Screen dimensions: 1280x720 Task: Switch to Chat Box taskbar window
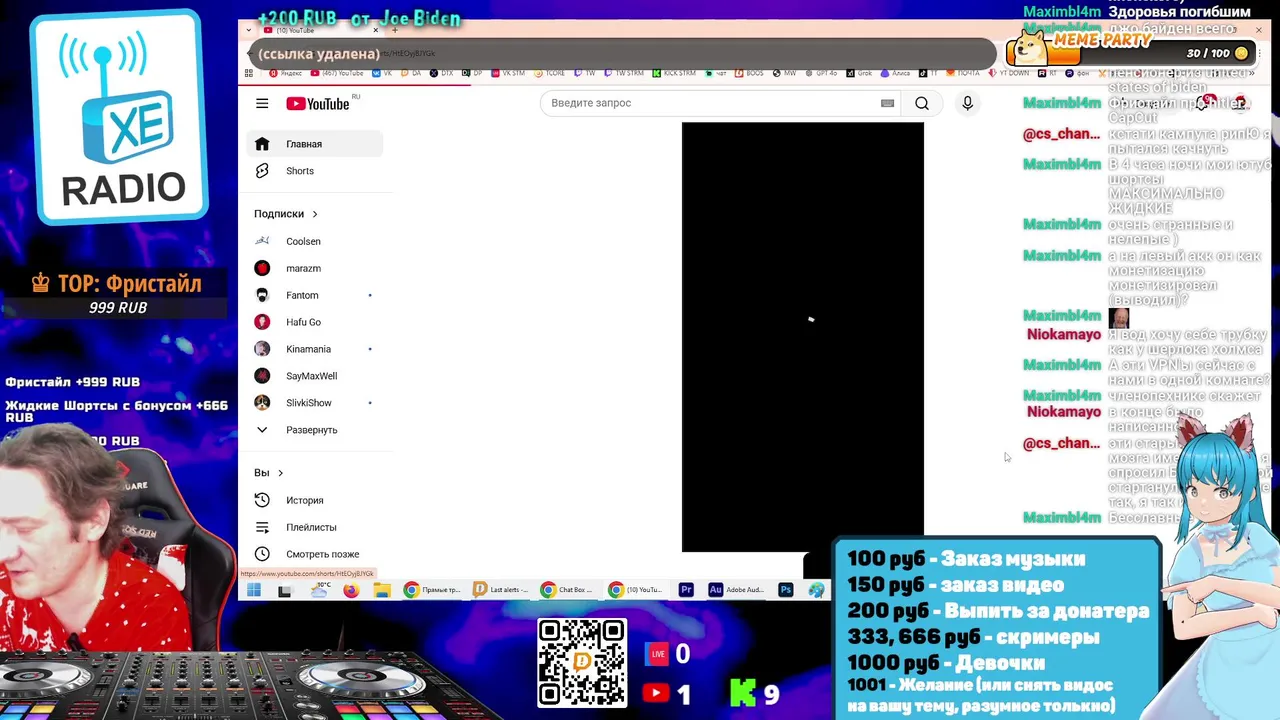569,590
